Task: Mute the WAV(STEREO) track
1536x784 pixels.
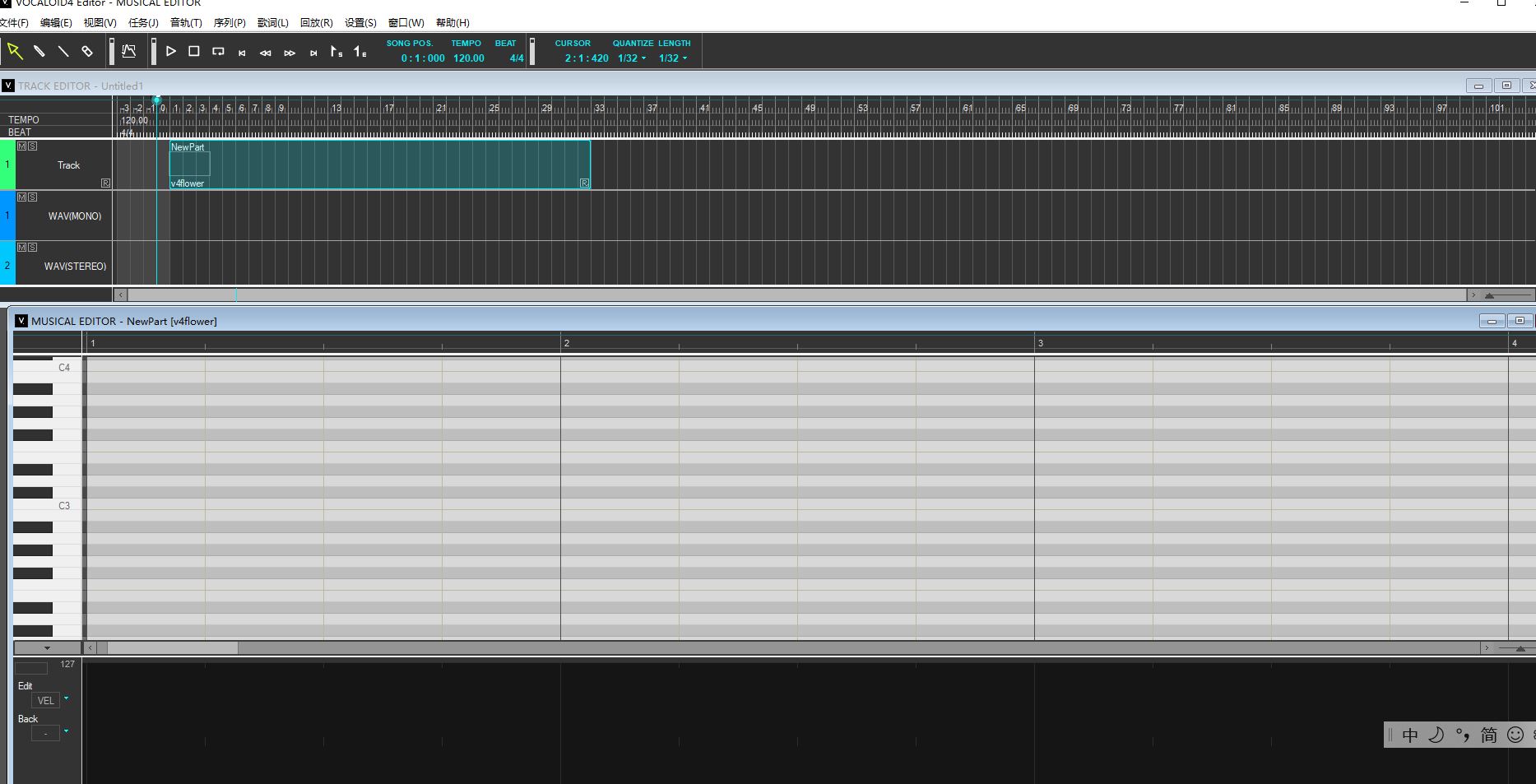Action: [21, 248]
